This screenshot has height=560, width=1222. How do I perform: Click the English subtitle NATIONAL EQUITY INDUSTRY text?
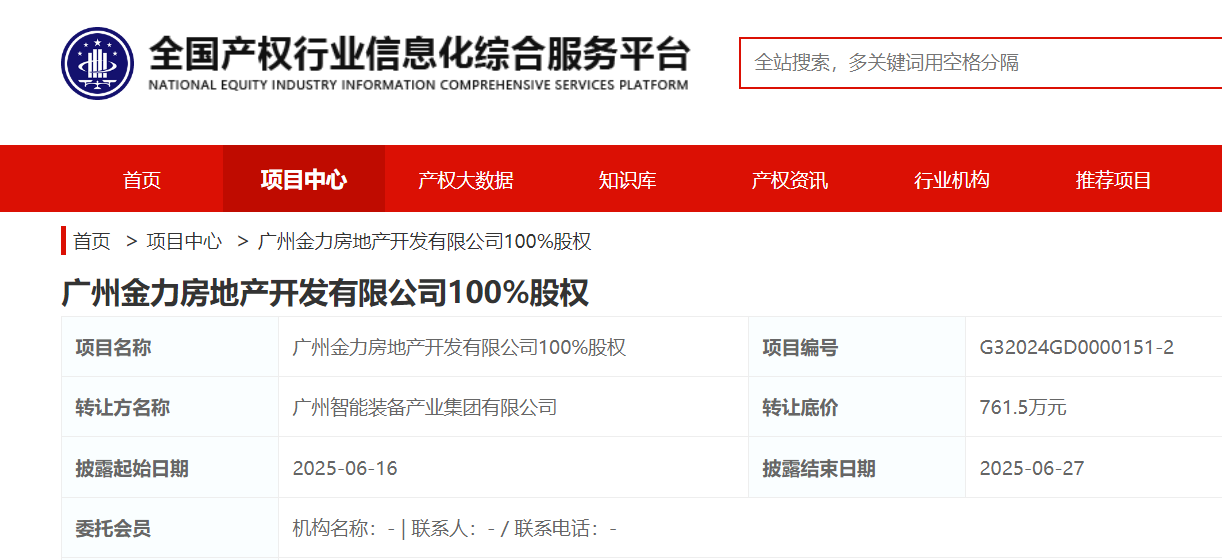tap(418, 85)
